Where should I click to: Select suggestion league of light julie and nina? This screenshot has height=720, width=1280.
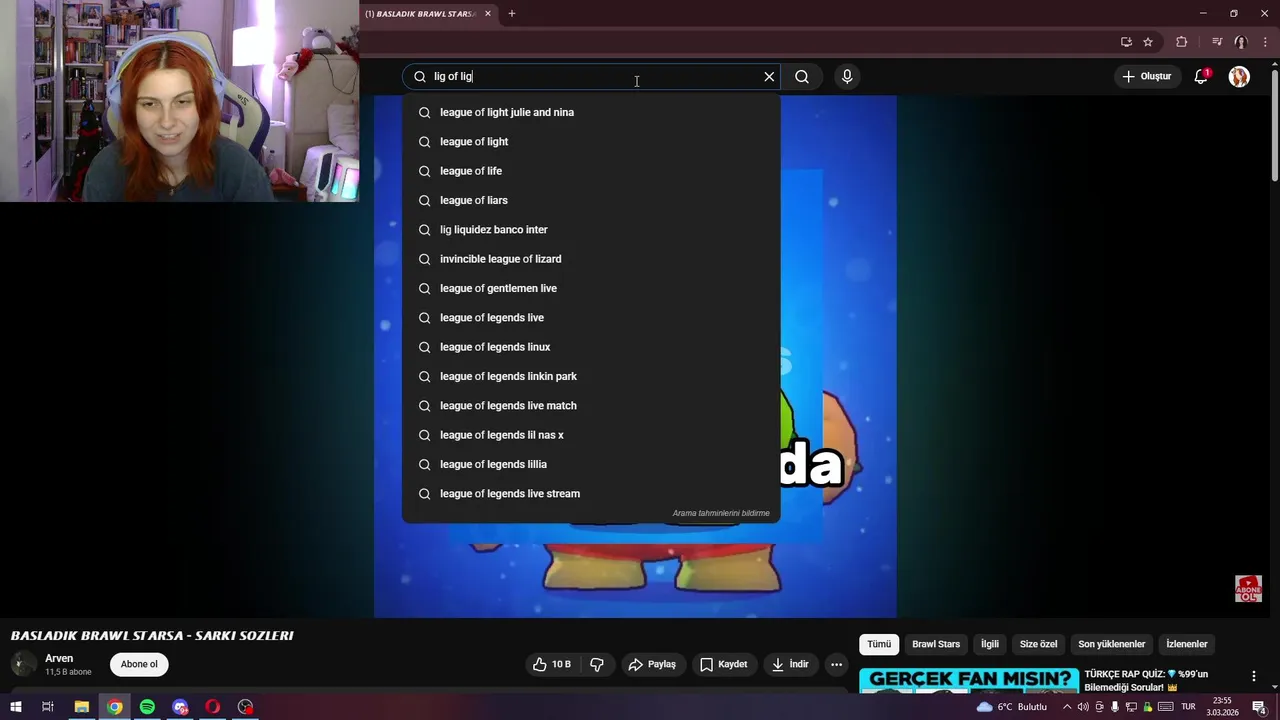[x=591, y=112]
